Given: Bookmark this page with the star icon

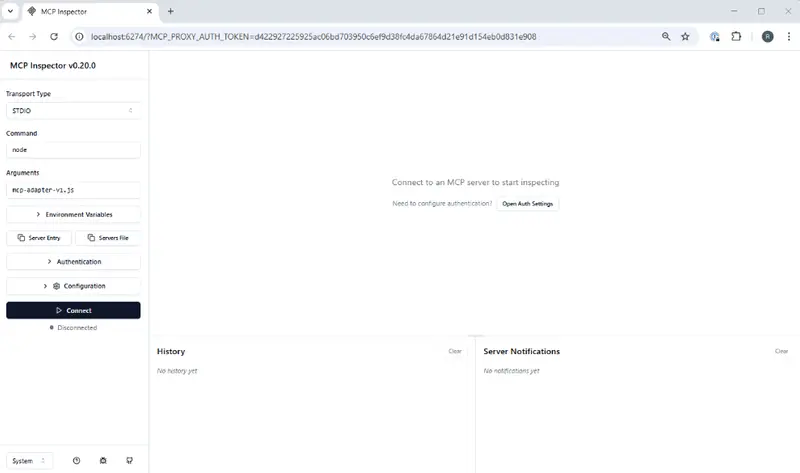Looking at the screenshot, I should click(x=685, y=37).
